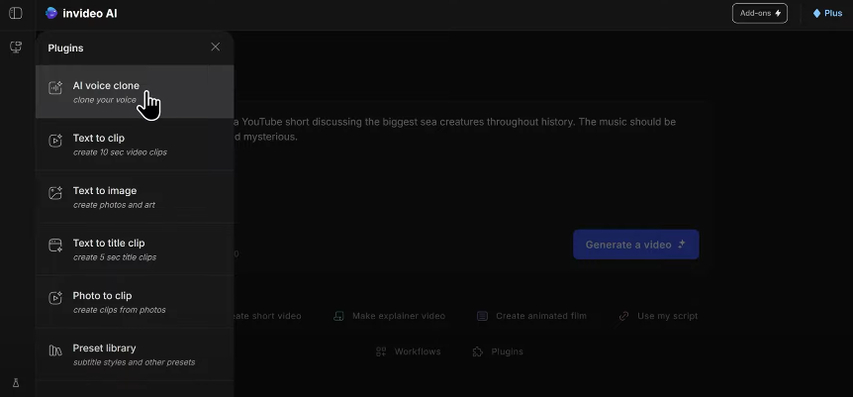Screen dimensions: 853x397
Task: Open the Text to image plugin
Action: click(x=135, y=196)
